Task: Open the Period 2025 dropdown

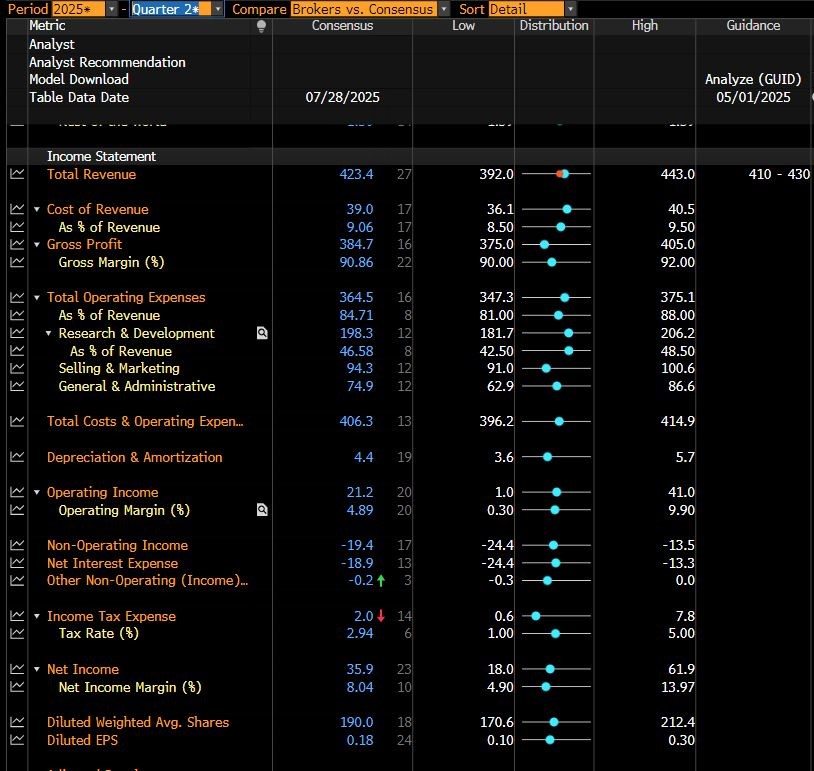Action: pos(112,9)
